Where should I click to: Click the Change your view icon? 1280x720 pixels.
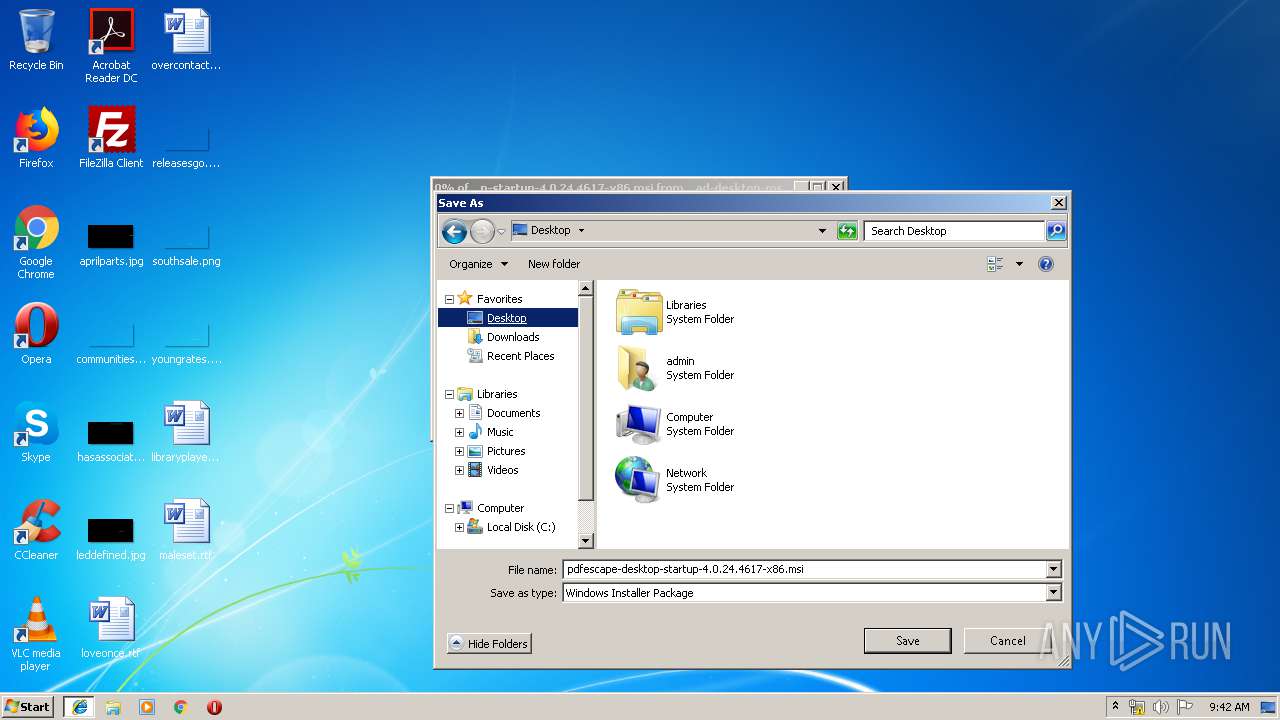(x=995, y=264)
